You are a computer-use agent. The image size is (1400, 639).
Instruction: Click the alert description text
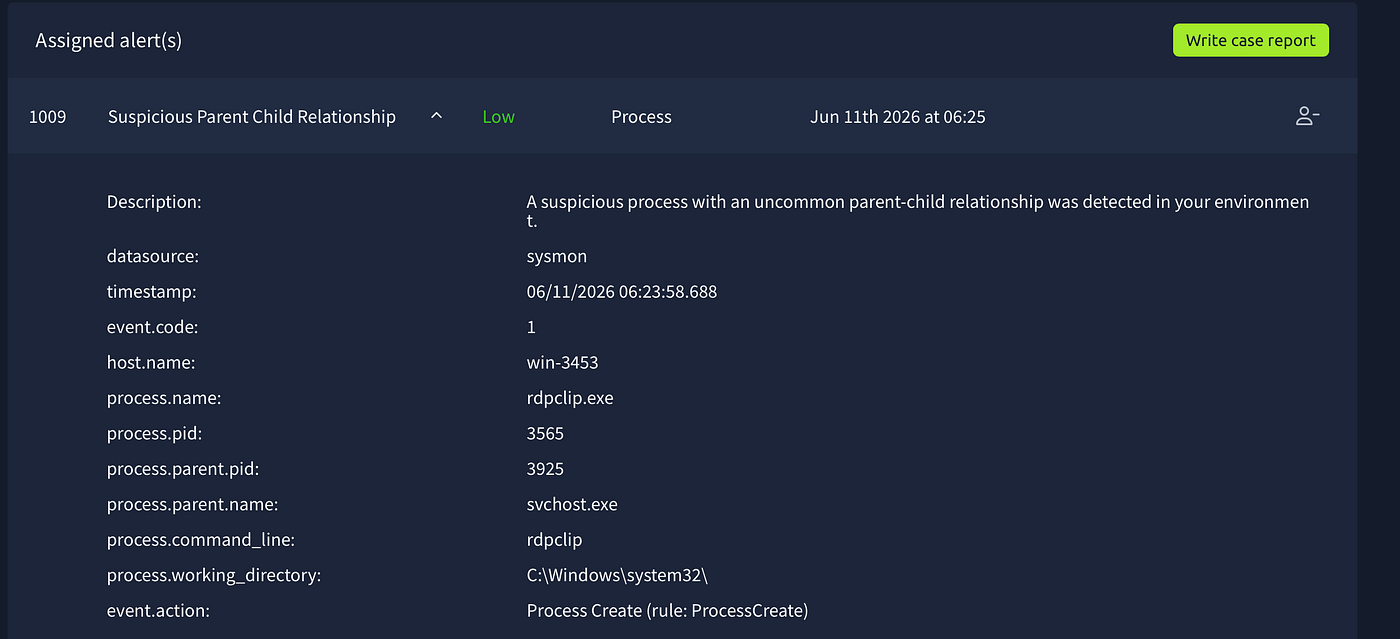918,211
